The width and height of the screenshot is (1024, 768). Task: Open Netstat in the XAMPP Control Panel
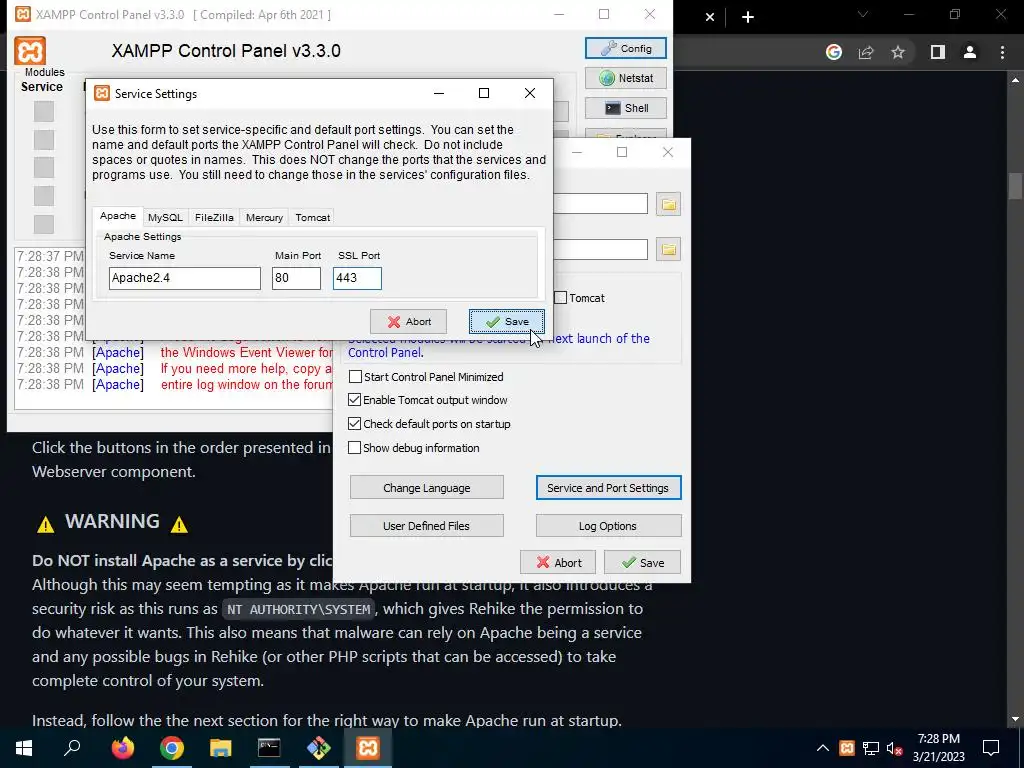[626, 78]
